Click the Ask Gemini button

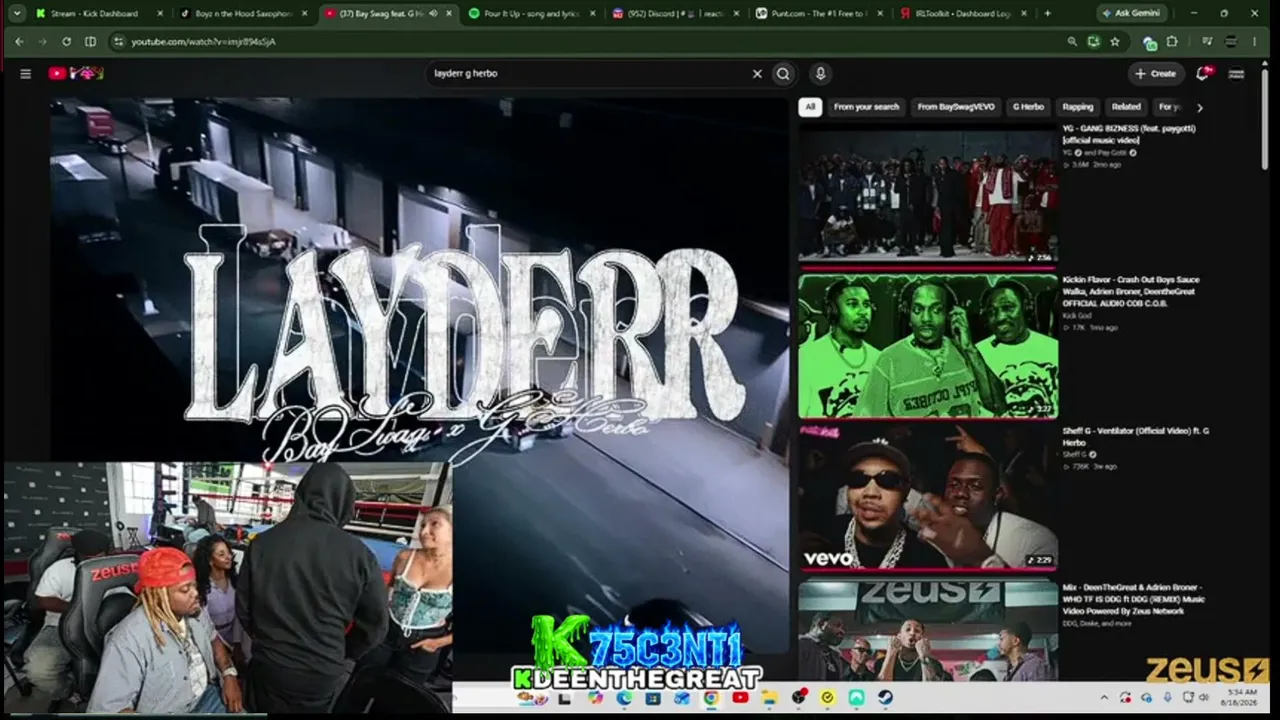point(1132,13)
